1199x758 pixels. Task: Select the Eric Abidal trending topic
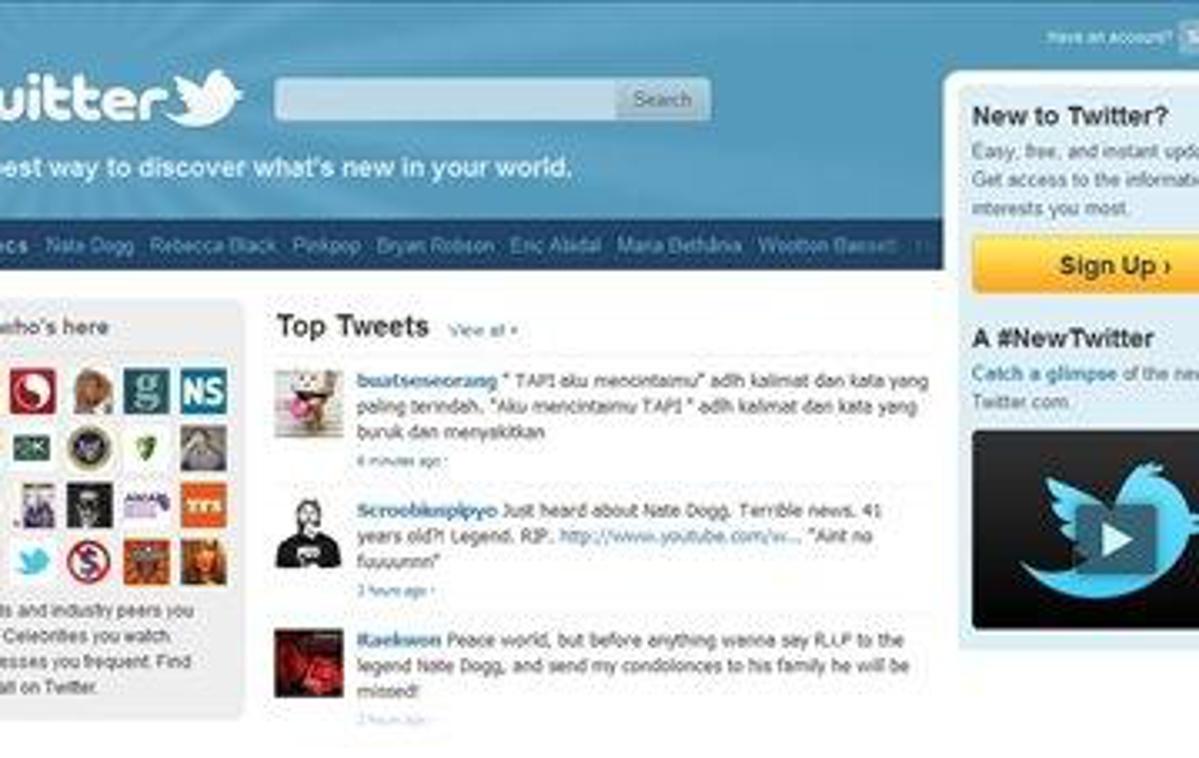[x=555, y=246]
